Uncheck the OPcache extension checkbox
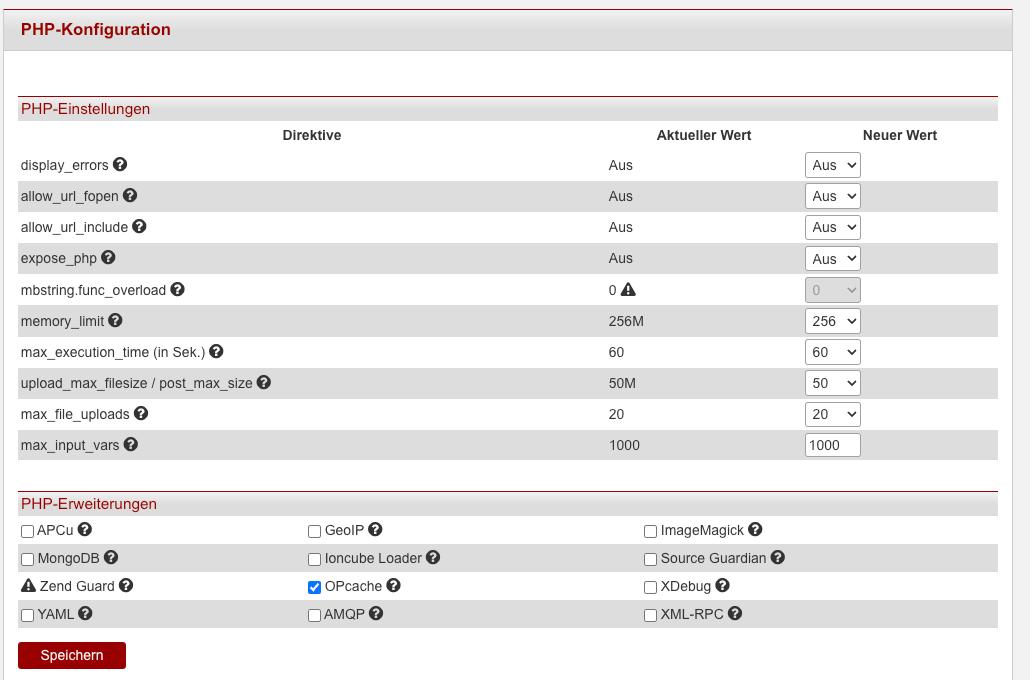Viewport: 1030px width, 680px height. tap(315, 587)
